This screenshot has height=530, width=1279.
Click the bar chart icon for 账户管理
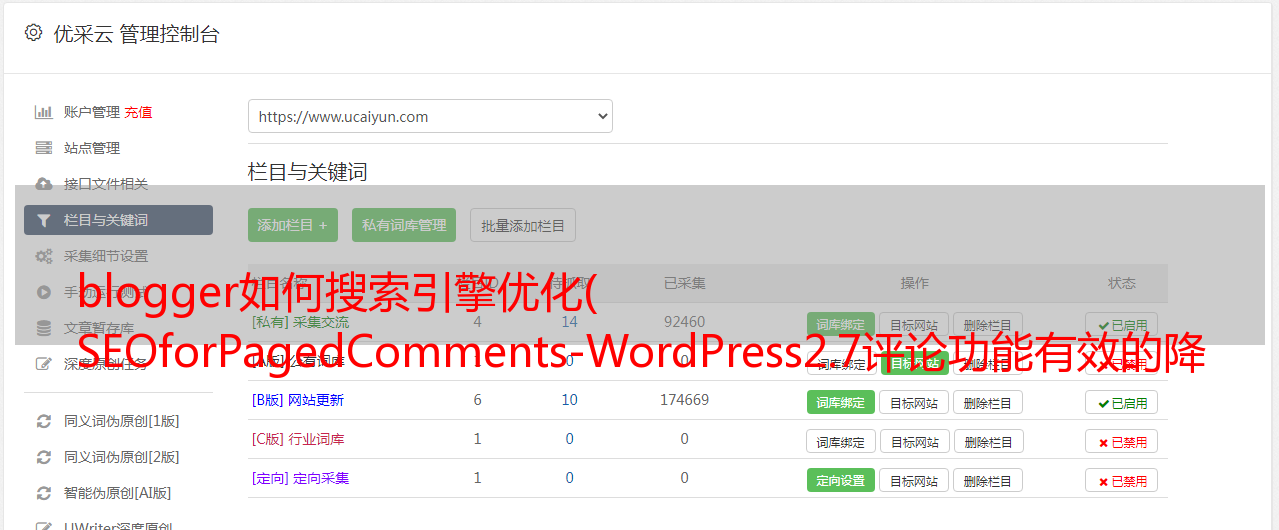tap(43, 112)
